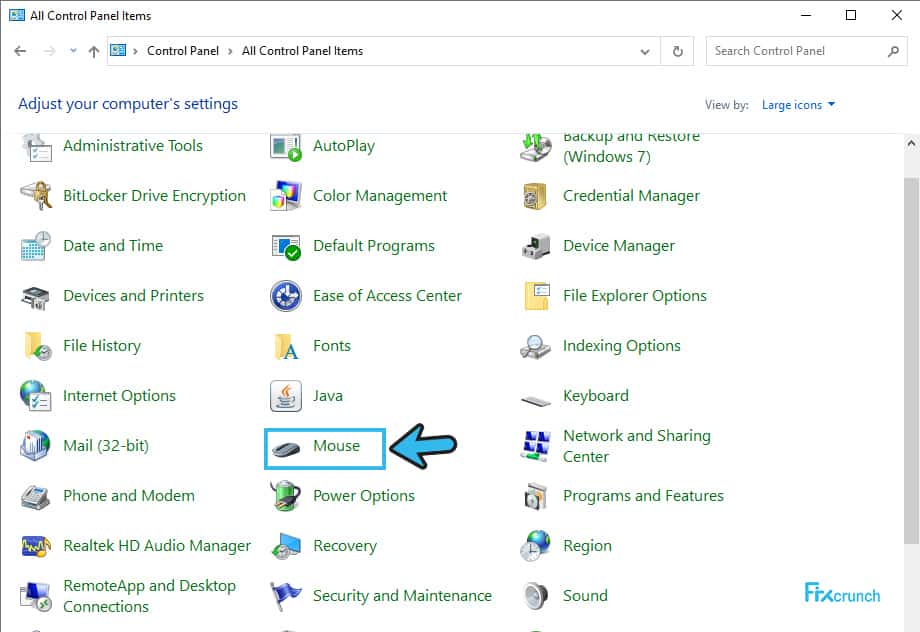The height and width of the screenshot is (632, 920).
Task: Open Recovery text link
Action: [x=345, y=546]
